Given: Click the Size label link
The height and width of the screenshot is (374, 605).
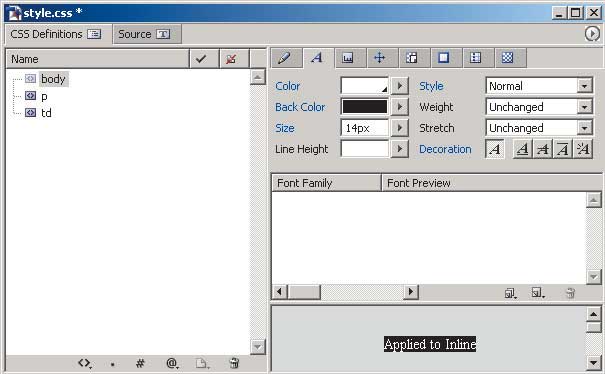Looking at the screenshot, I should 285,128.
